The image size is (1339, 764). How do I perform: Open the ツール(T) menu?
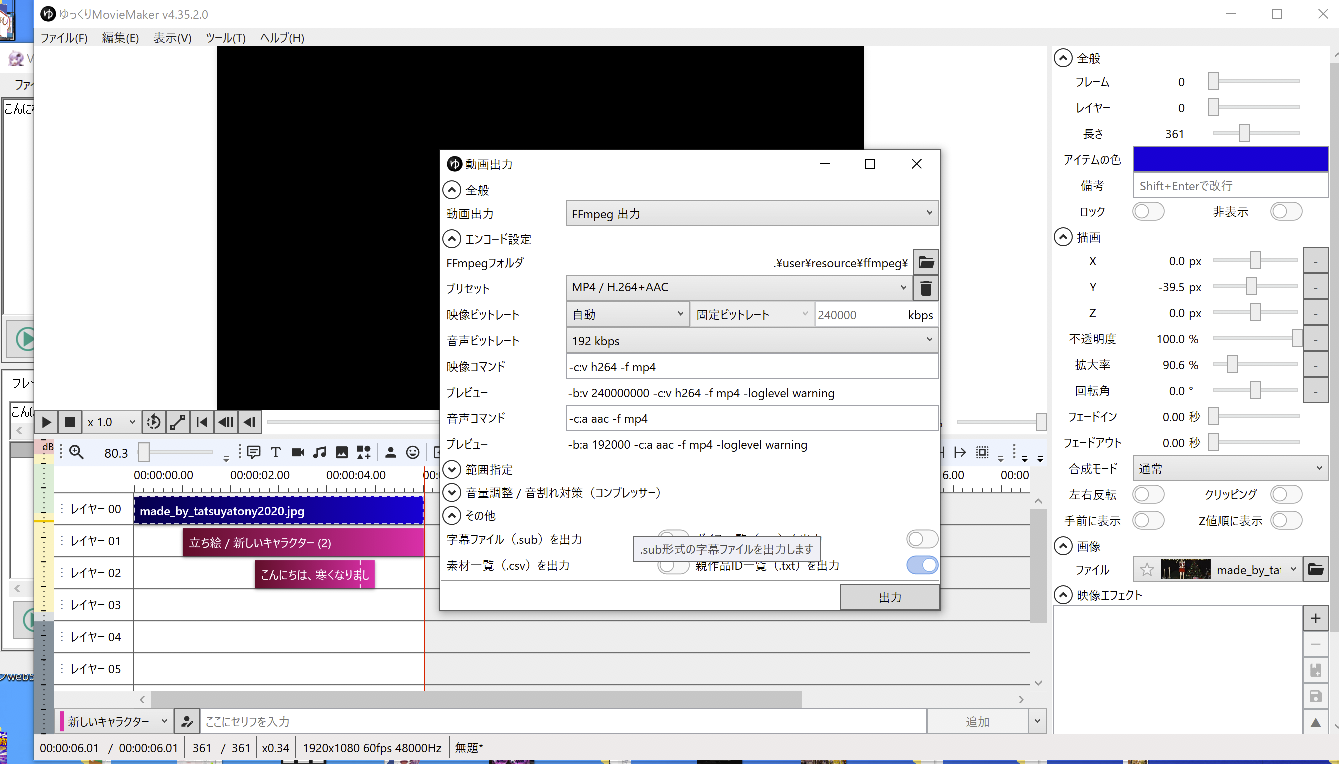tap(225, 38)
